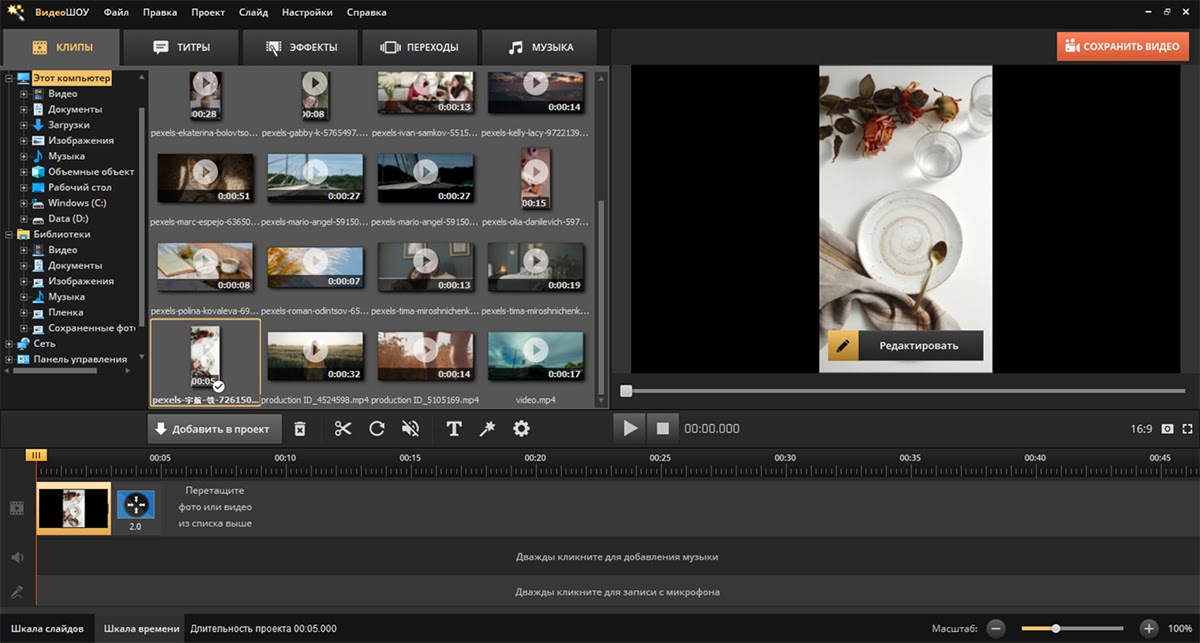Image resolution: width=1200 pixels, height=643 pixels.
Task: Delete the selected clip with the trash icon
Action: coord(300,429)
